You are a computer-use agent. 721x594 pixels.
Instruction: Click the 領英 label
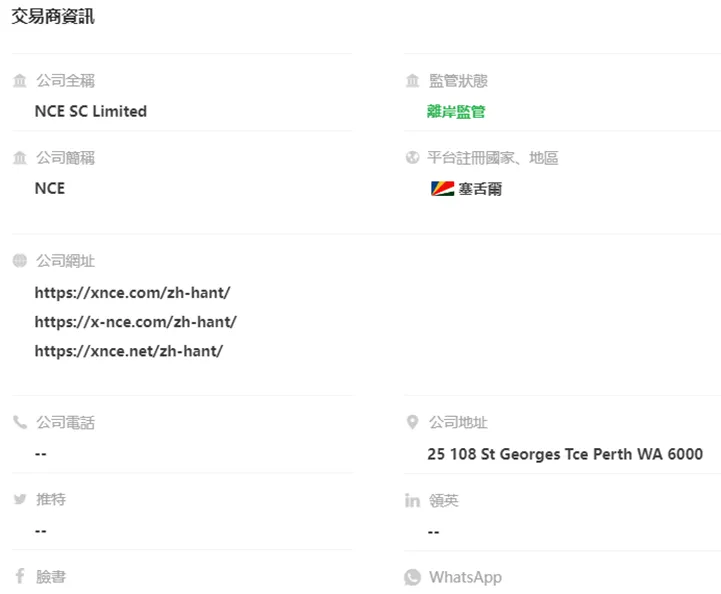[x=444, y=500]
